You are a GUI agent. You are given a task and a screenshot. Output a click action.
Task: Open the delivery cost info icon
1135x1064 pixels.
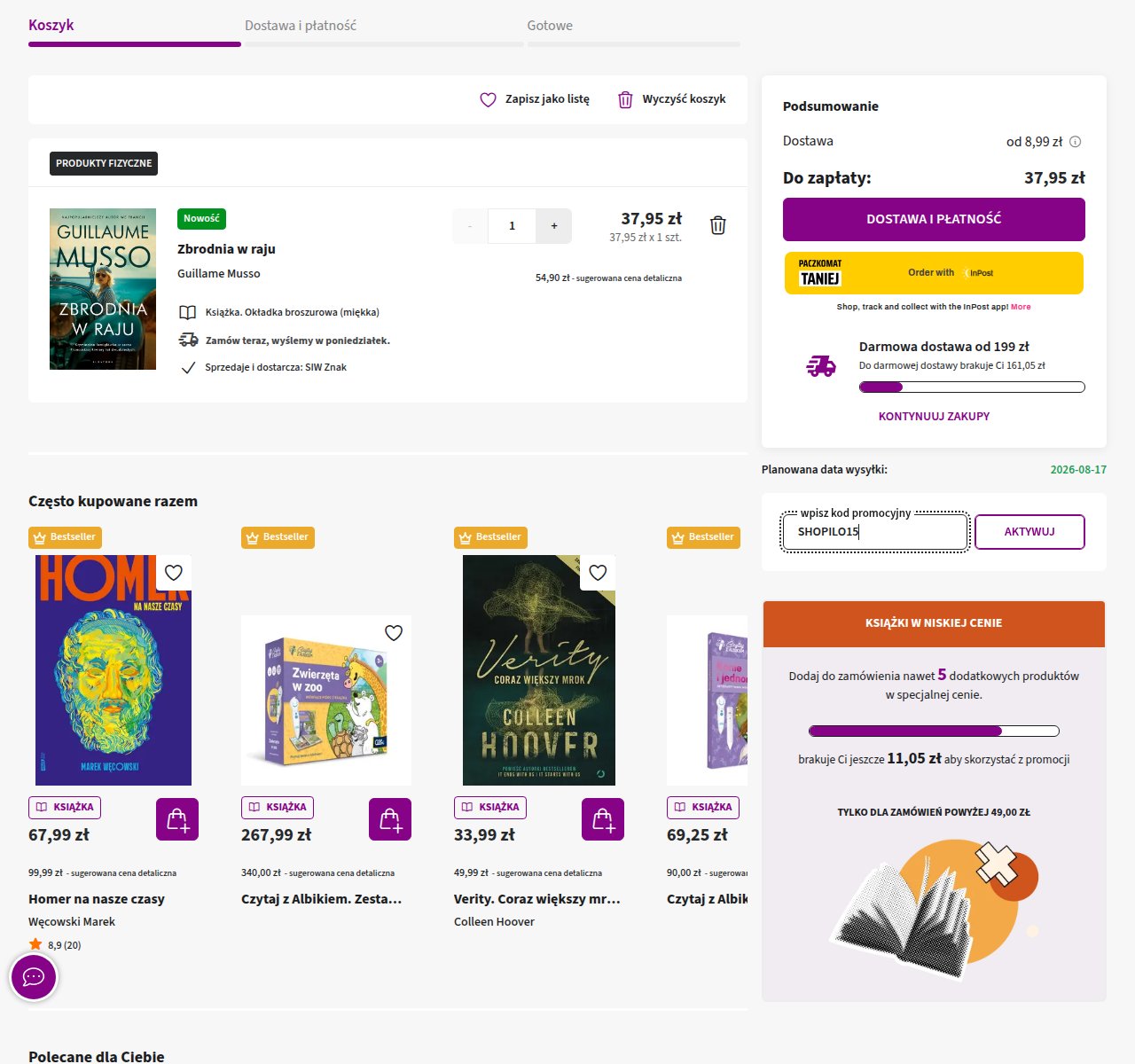[1076, 142]
